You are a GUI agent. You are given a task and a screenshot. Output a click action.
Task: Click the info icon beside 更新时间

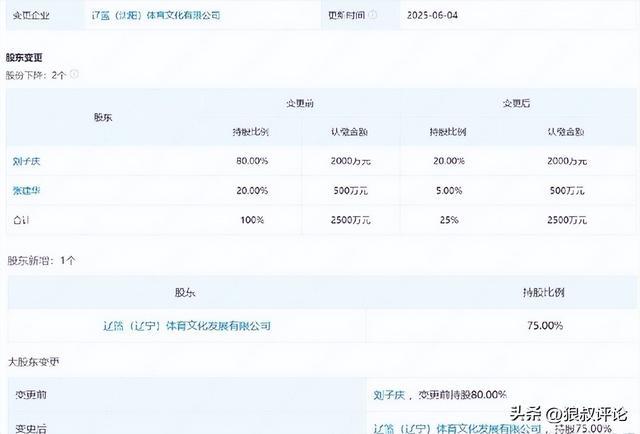373,16
